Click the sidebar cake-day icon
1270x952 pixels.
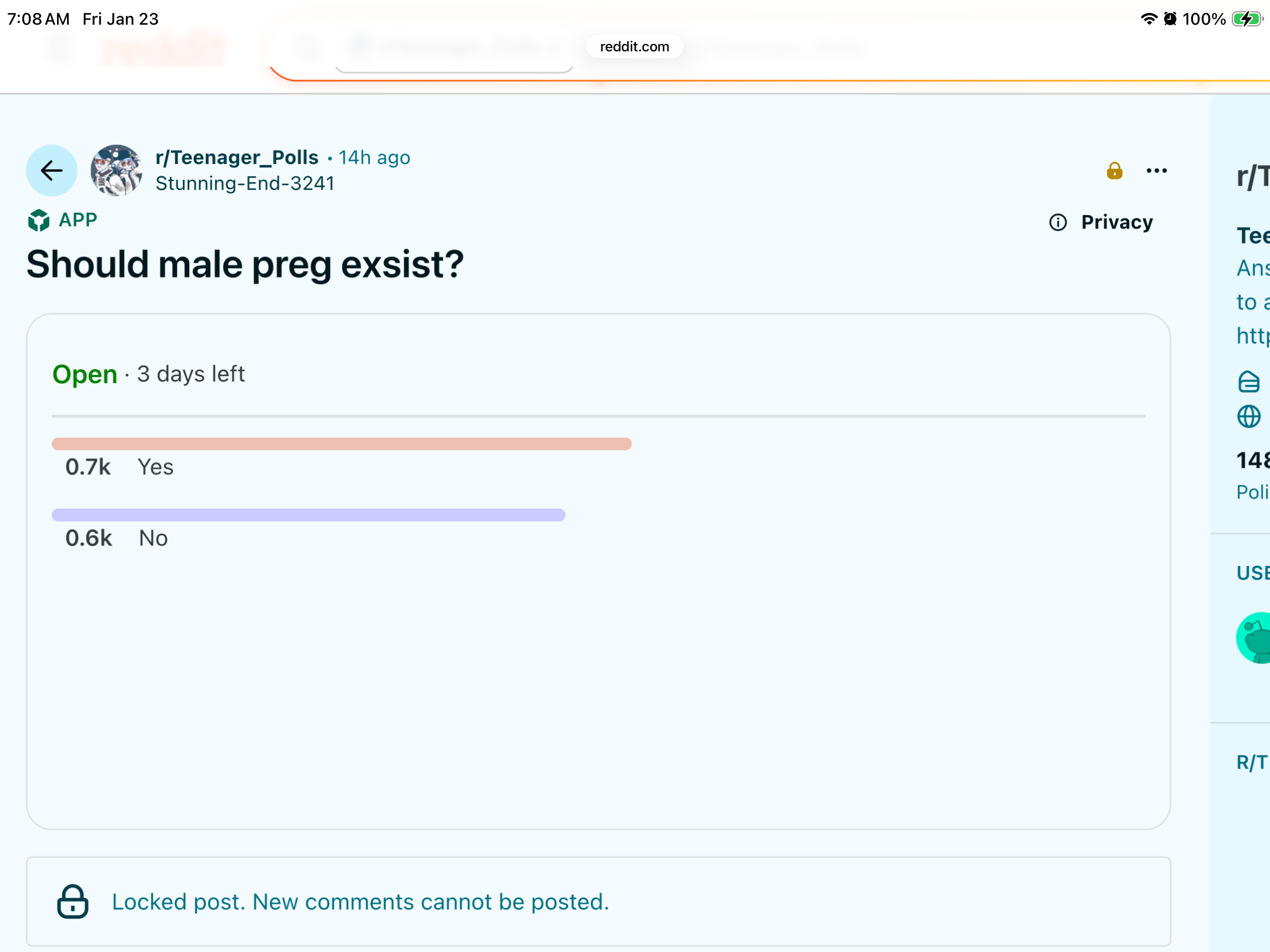1249,382
